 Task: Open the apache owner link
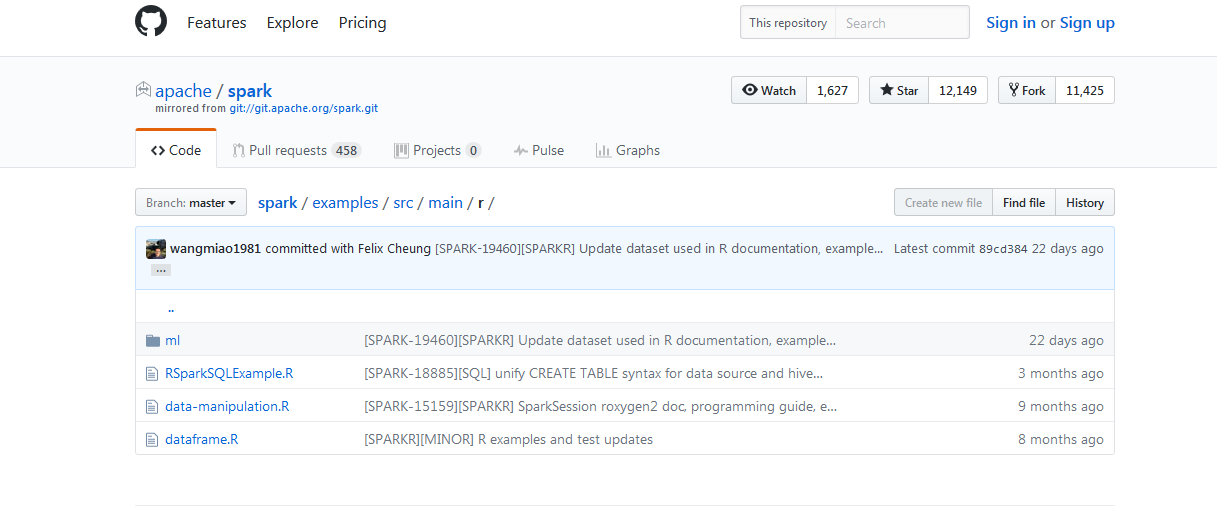tap(183, 90)
